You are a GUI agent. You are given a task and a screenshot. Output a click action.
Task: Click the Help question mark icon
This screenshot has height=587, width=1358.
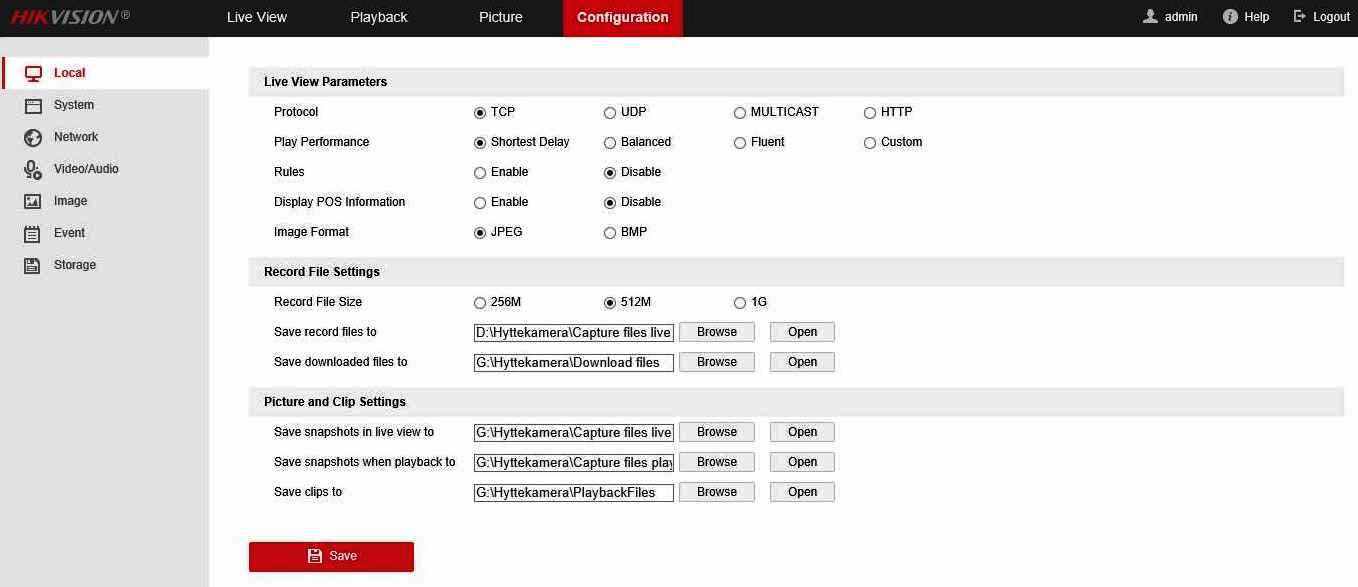click(1230, 17)
